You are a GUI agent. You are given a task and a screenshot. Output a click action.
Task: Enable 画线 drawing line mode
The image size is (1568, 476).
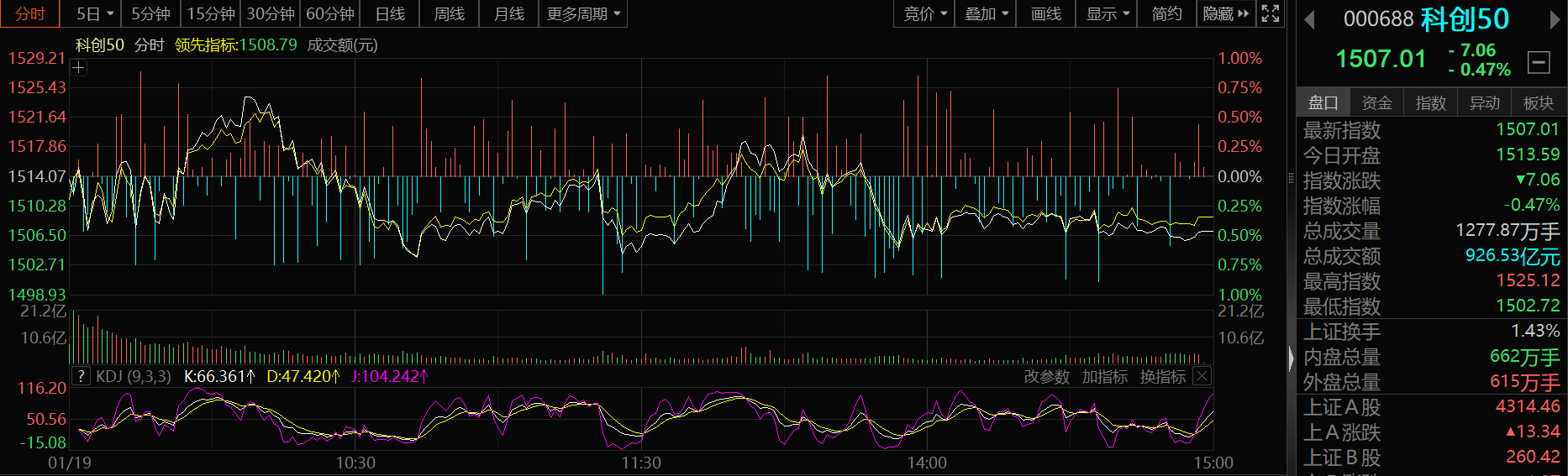click(x=1045, y=13)
